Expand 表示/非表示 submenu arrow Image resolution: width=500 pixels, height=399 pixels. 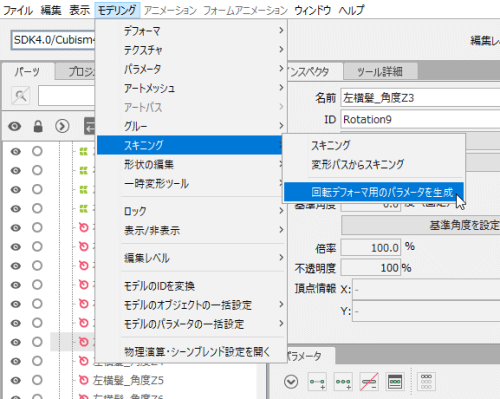point(281,230)
